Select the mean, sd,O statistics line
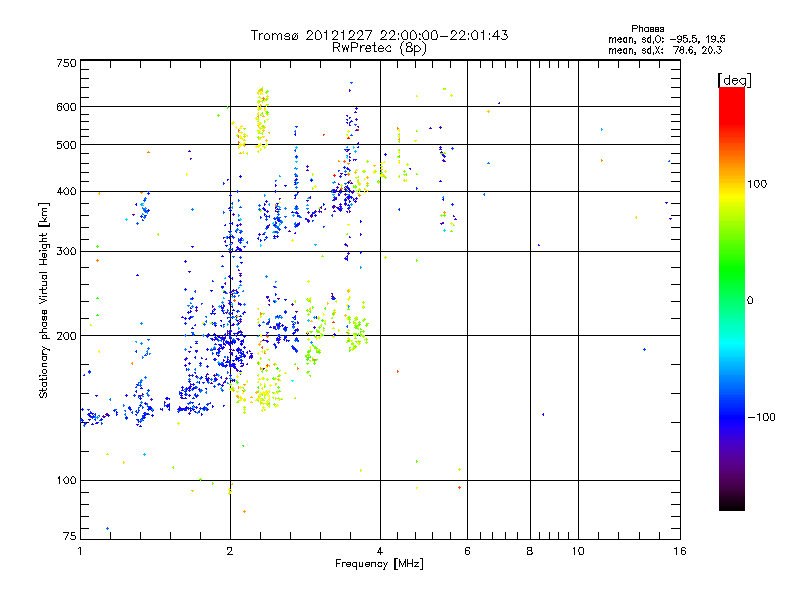800x600 pixels. 665,39
